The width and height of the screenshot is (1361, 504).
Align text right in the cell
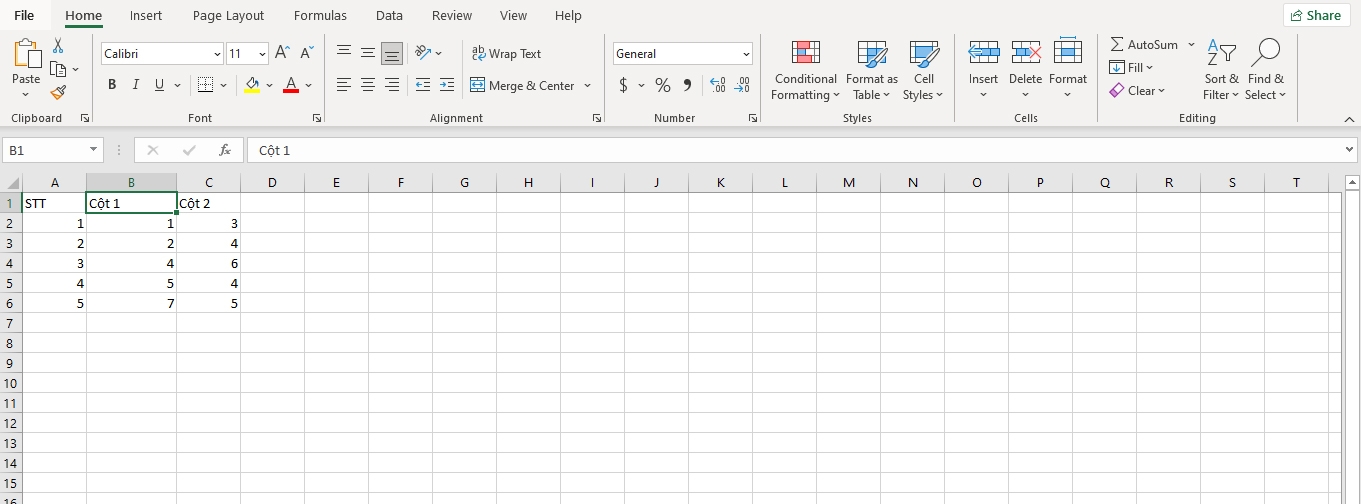(392, 85)
